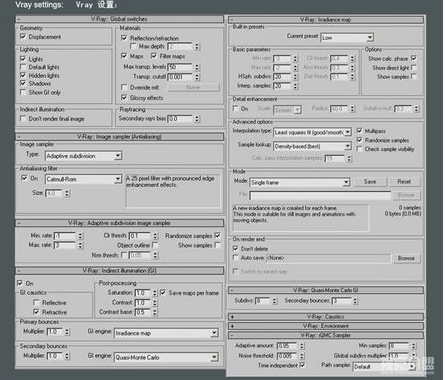Image resolution: width=445 pixels, height=380 pixels.
Task: Collapse the Quasi-Monte Carlo GI rollout
Action: (x=326, y=290)
